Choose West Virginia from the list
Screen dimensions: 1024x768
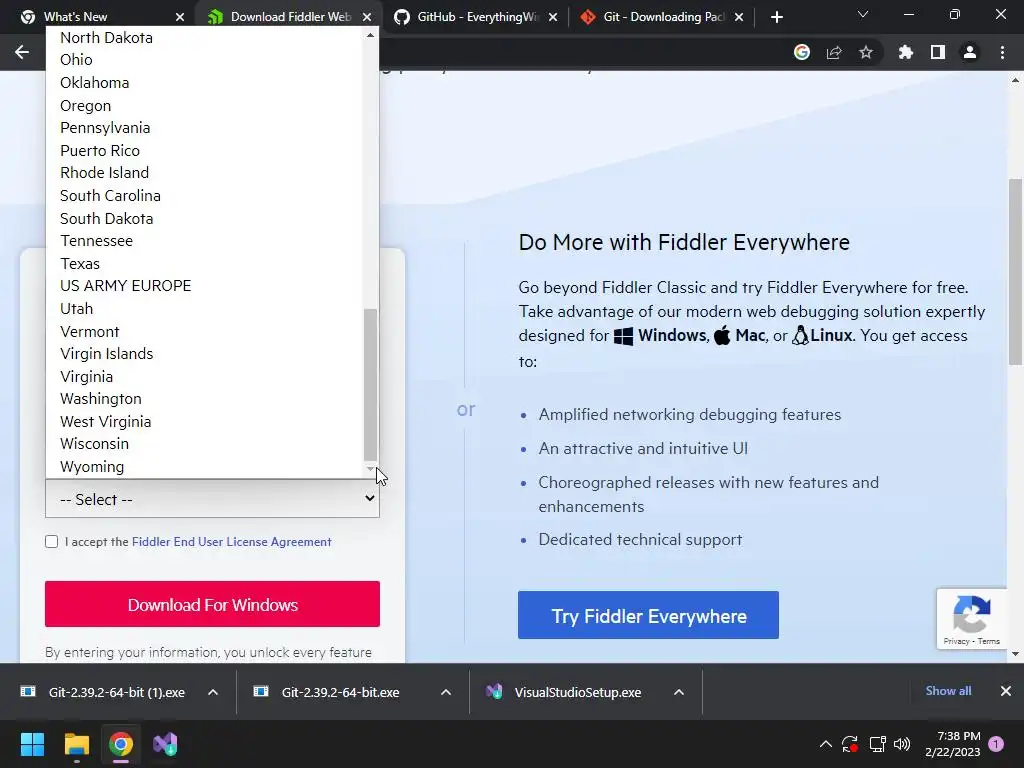204,421
